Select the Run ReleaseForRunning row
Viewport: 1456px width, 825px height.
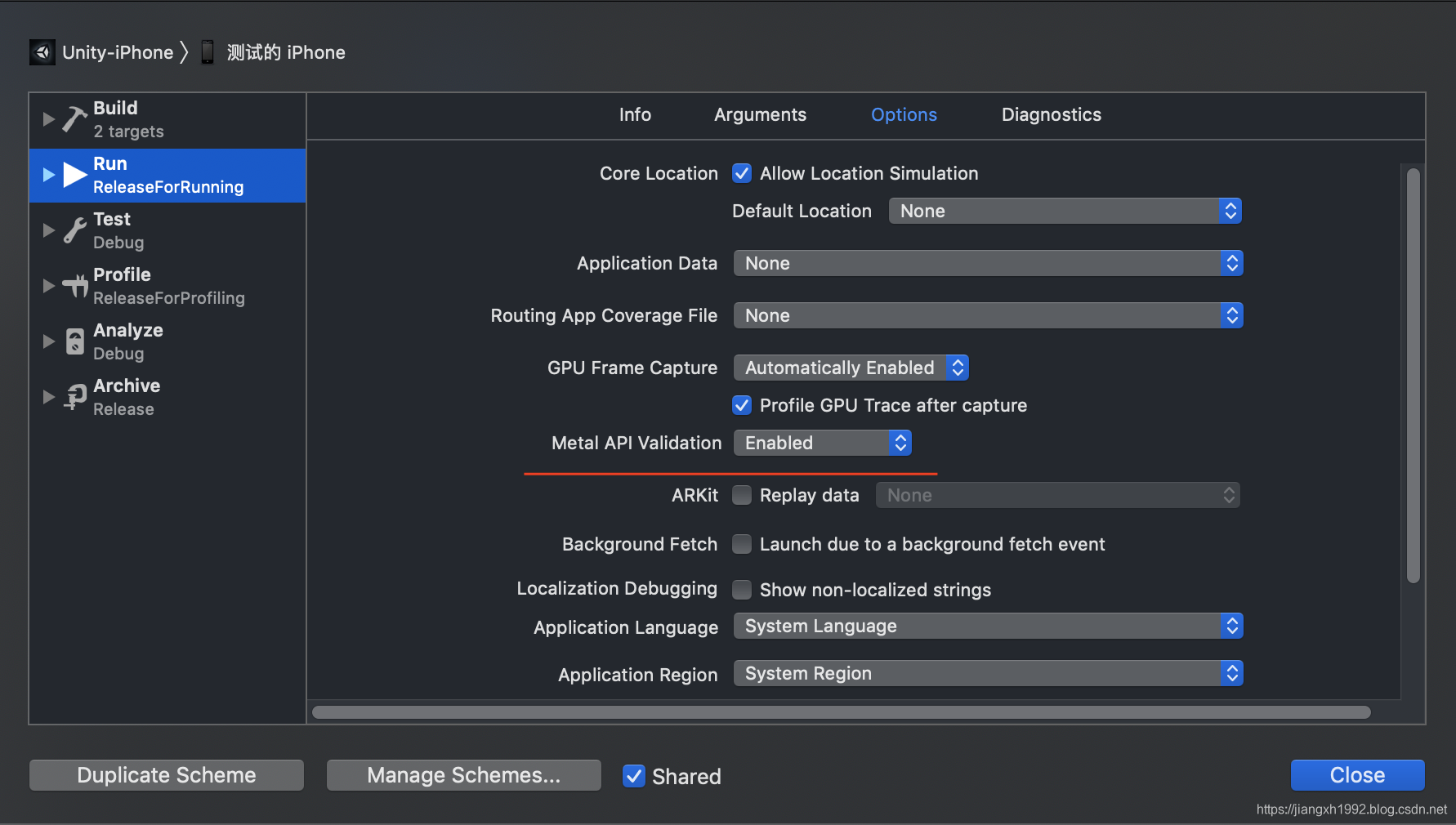tap(167, 175)
